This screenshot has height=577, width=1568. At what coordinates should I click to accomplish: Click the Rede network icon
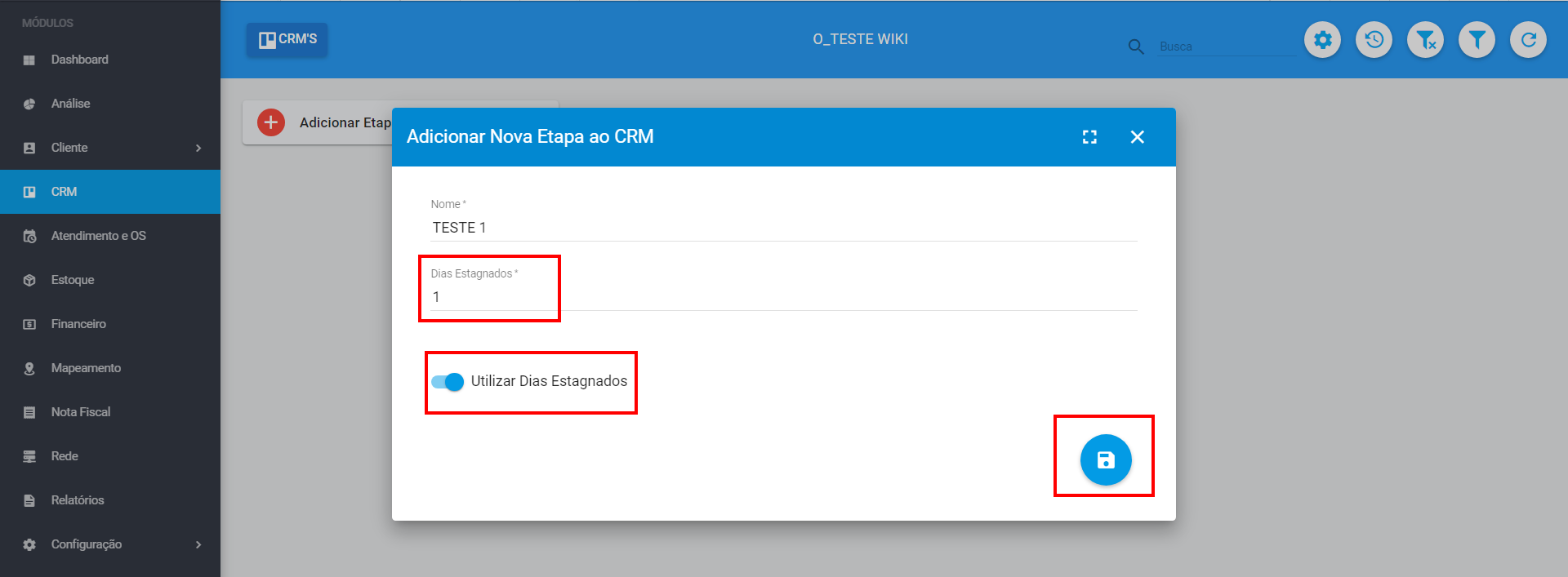[x=29, y=456]
